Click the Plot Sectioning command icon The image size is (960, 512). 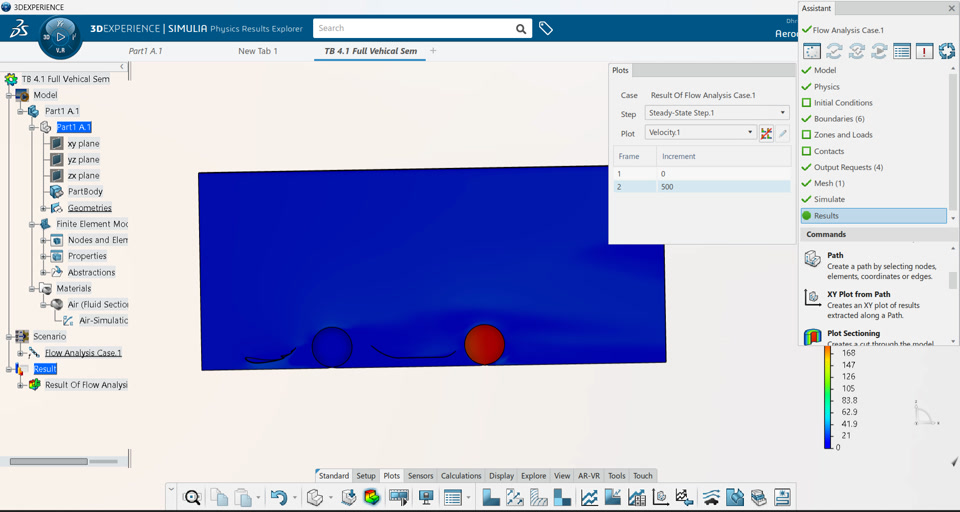click(812, 336)
